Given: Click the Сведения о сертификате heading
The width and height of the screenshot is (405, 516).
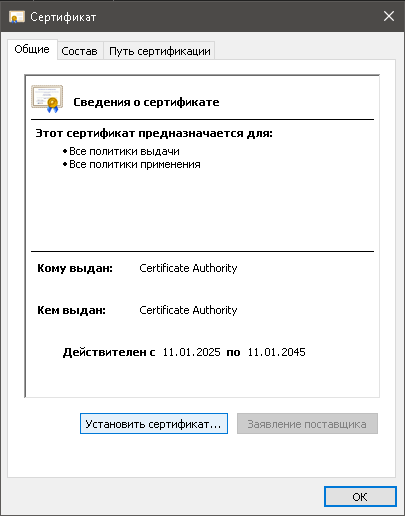Looking at the screenshot, I should (x=146, y=102).
